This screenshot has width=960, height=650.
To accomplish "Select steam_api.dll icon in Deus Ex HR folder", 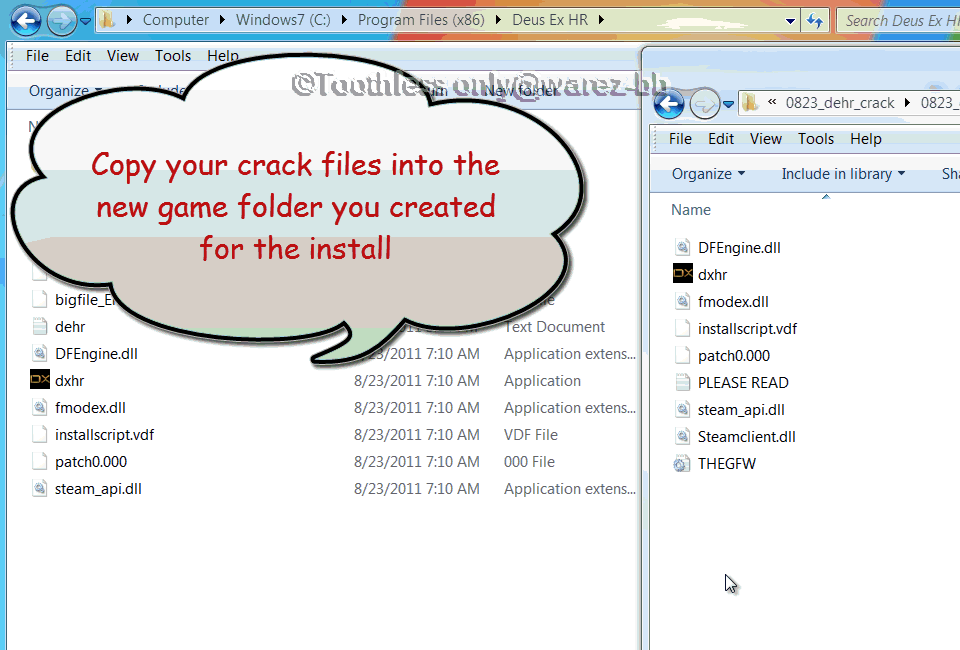I will 40,488.
